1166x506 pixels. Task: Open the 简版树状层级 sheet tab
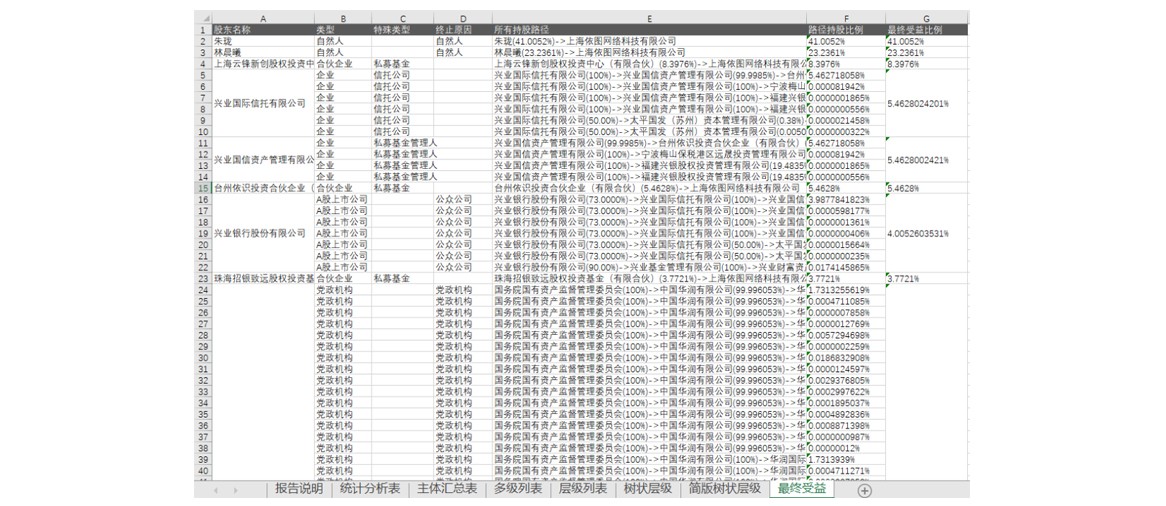tap(725, 489)
